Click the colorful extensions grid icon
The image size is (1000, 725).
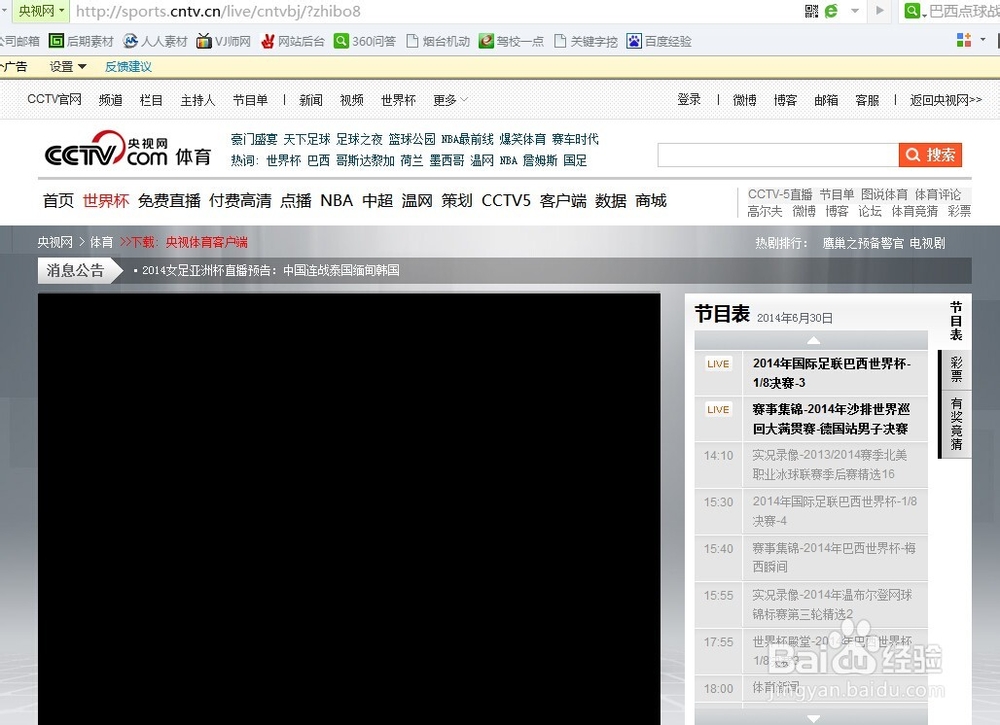(964, 40)
